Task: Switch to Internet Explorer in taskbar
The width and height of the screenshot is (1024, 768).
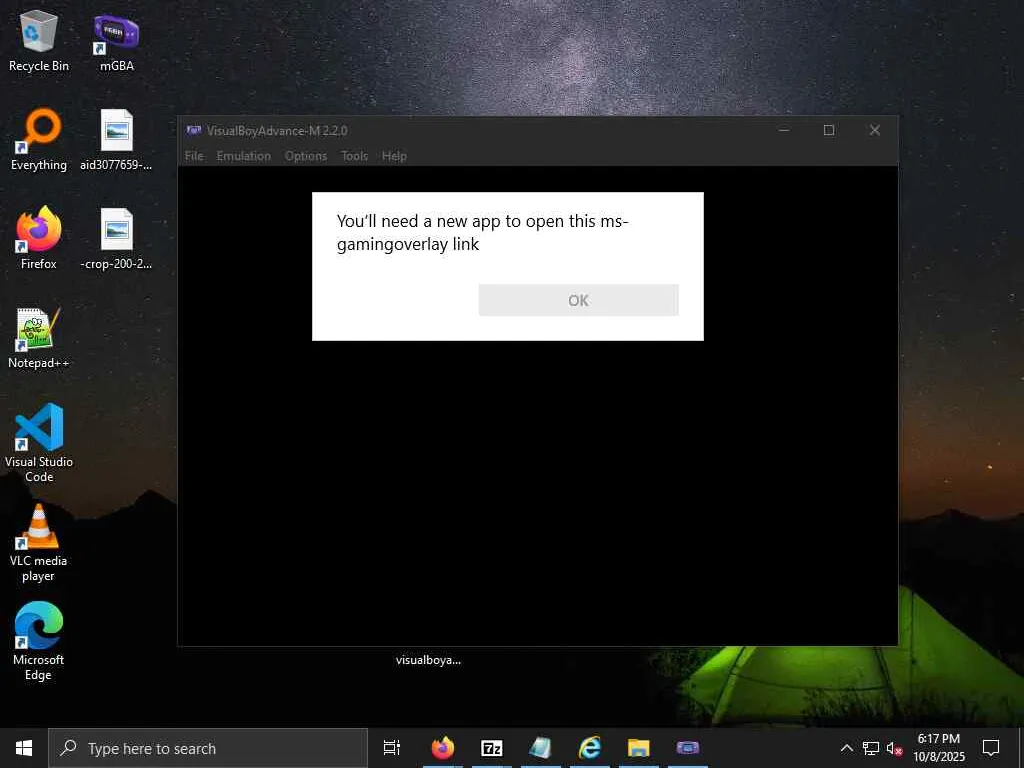Action: pos(590,748)
